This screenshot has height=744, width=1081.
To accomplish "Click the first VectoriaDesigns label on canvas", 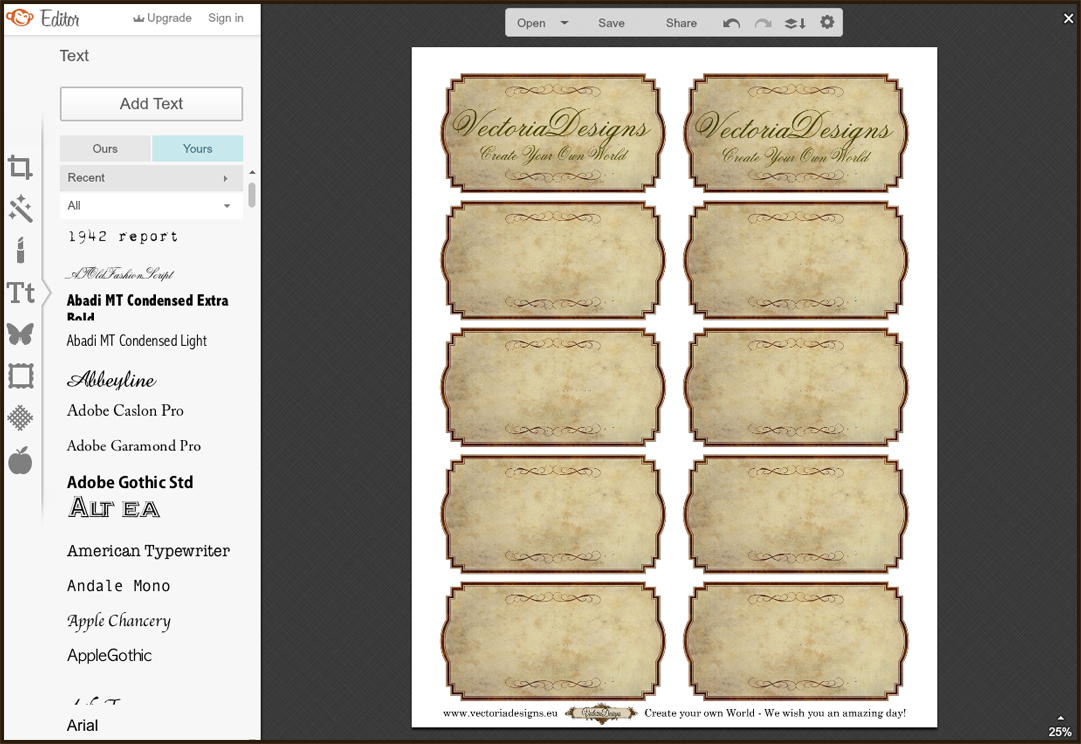I will pyautogui.click(x=553, y=132).
